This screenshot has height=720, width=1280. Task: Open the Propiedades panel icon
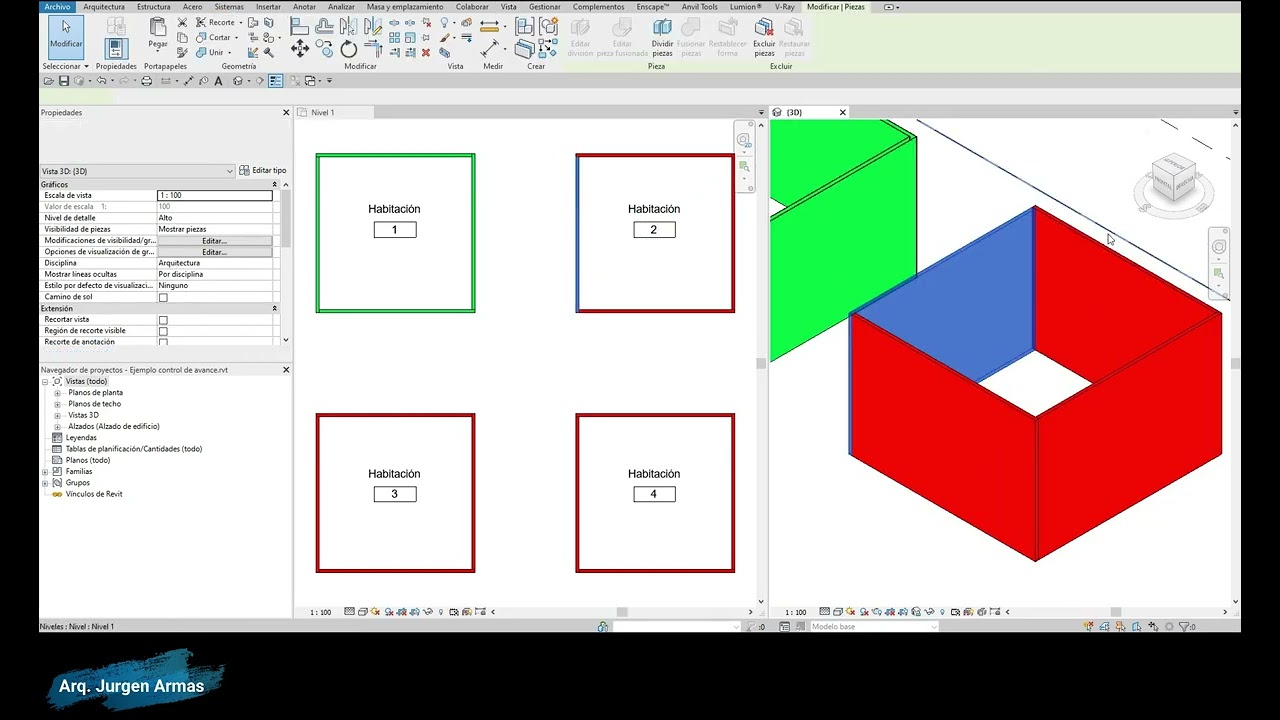(116, 47)
